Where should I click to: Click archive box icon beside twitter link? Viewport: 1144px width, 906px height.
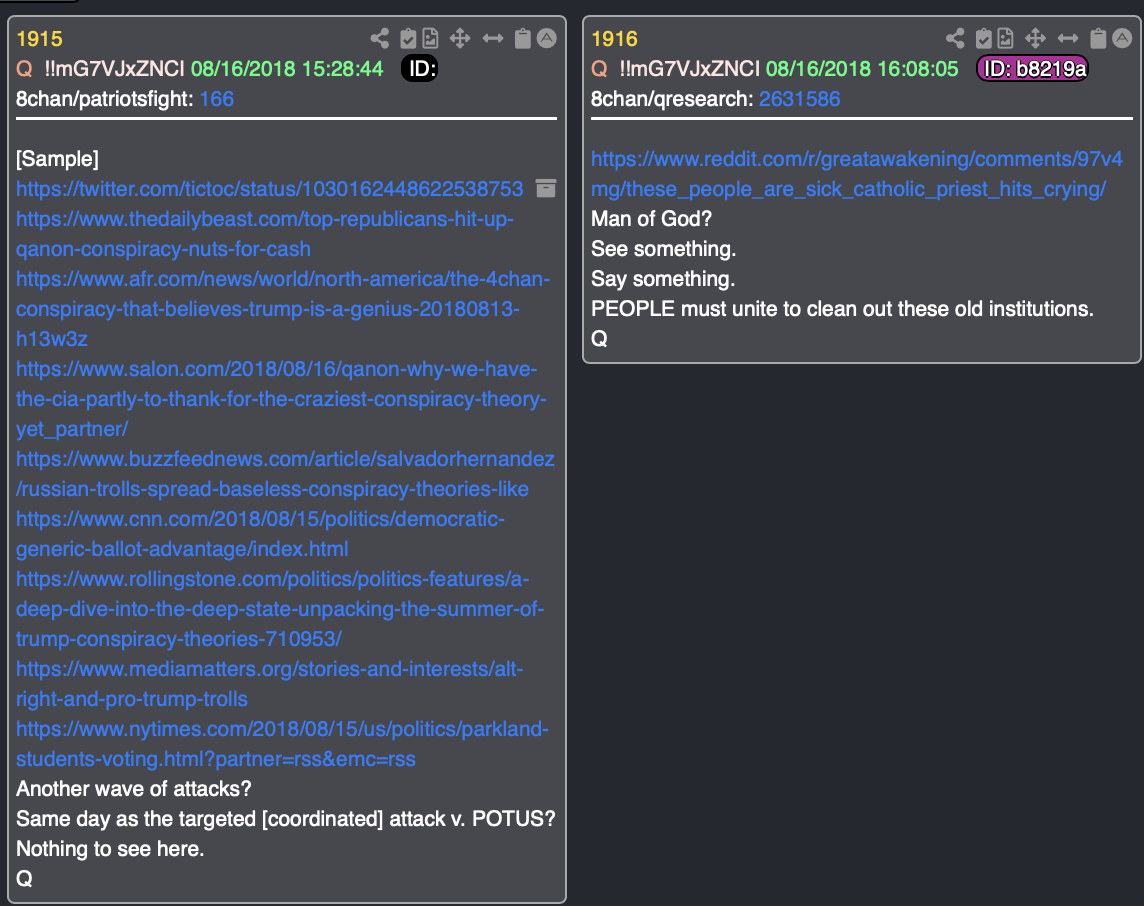tap(546, 188)
